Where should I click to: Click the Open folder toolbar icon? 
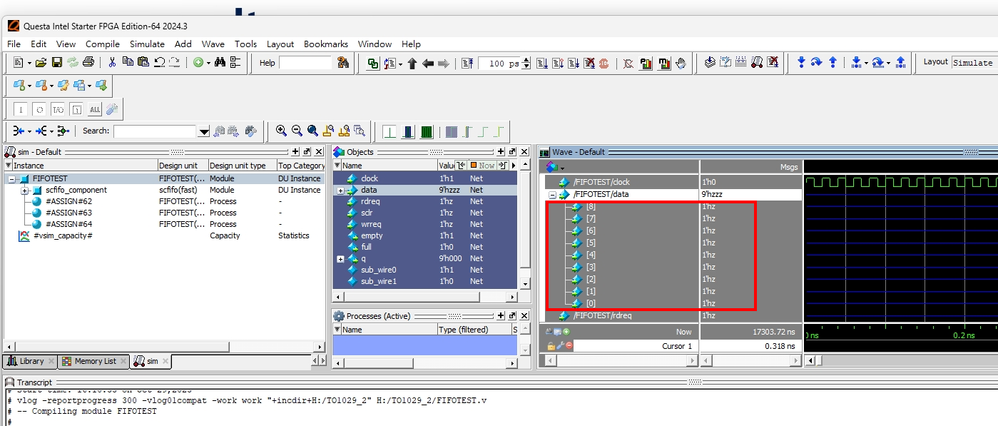click(x=41, y=63)
